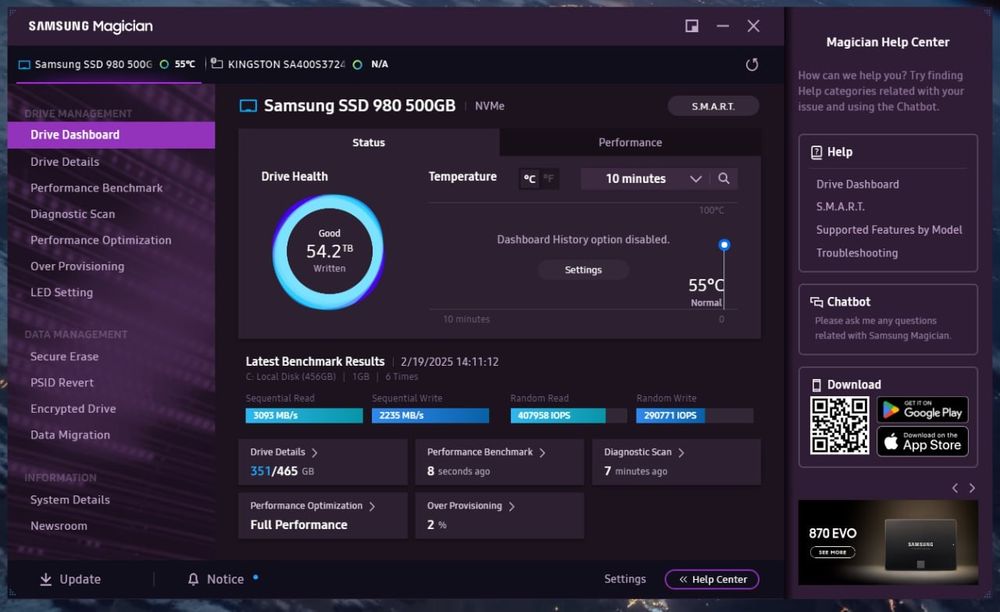Click the green health status circle beside 55°C
1000x612 pixels.
coord(164,64)
